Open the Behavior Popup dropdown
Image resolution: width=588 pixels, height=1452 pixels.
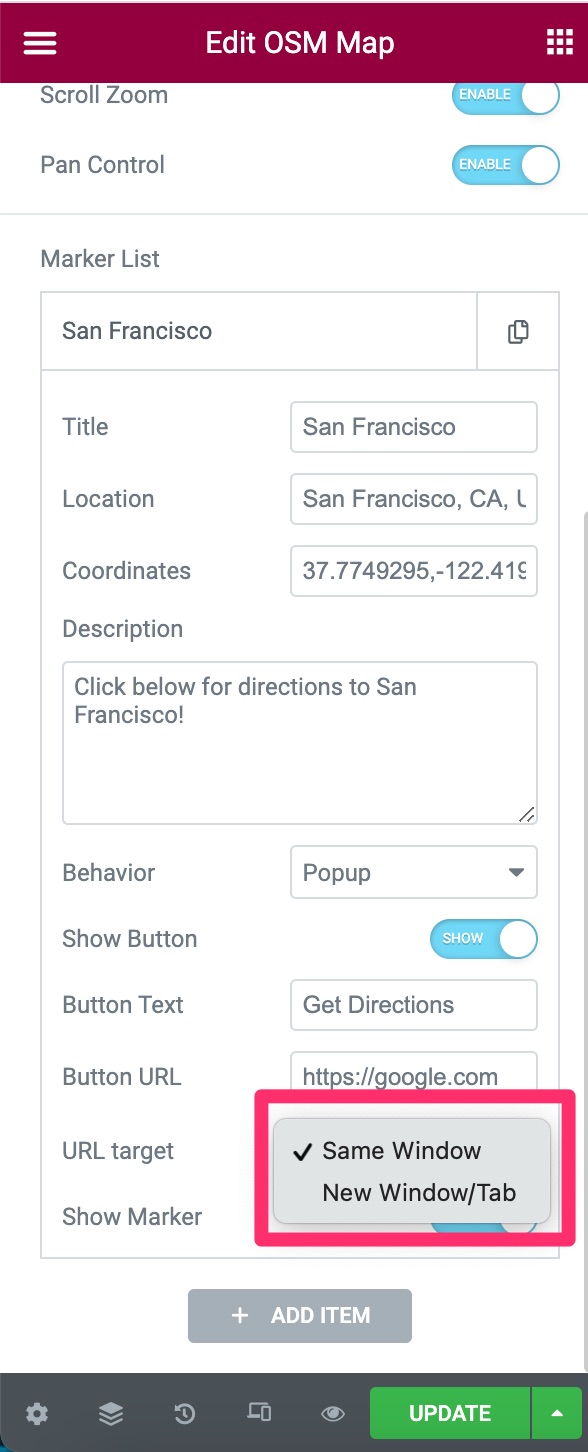coord(414,872)
